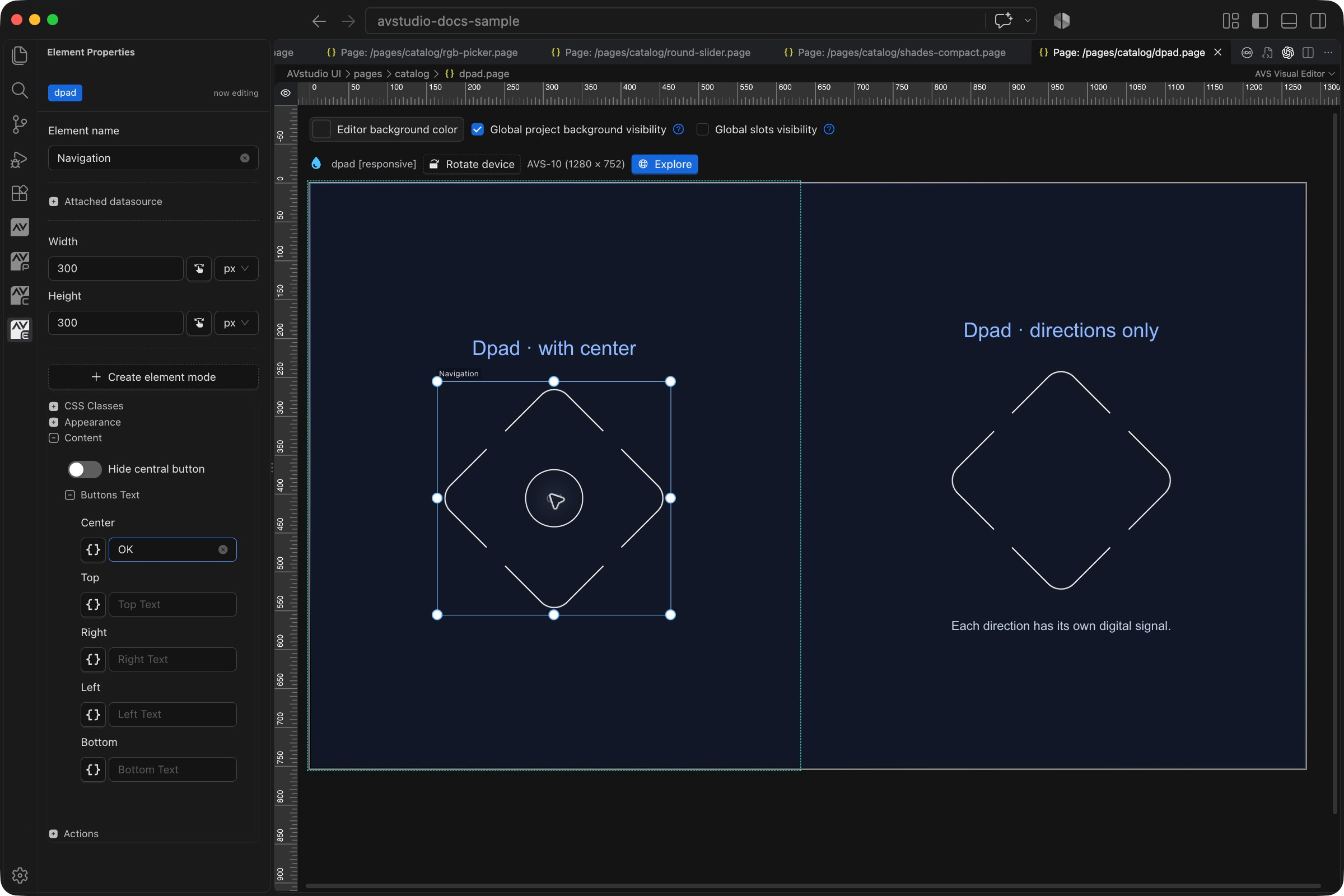Expand Attached datasource section

click(x=106, y=202)
